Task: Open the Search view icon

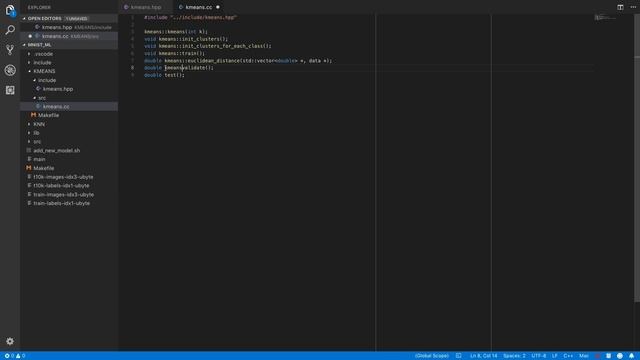Action: pyautogui.click(x=10, y=30)
